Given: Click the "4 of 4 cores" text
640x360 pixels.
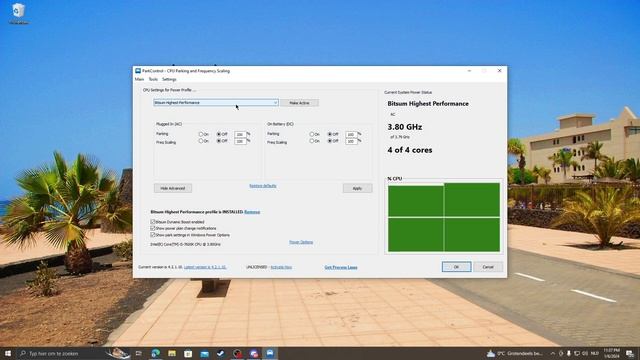Looking at the screenshot, I should 410,150.
